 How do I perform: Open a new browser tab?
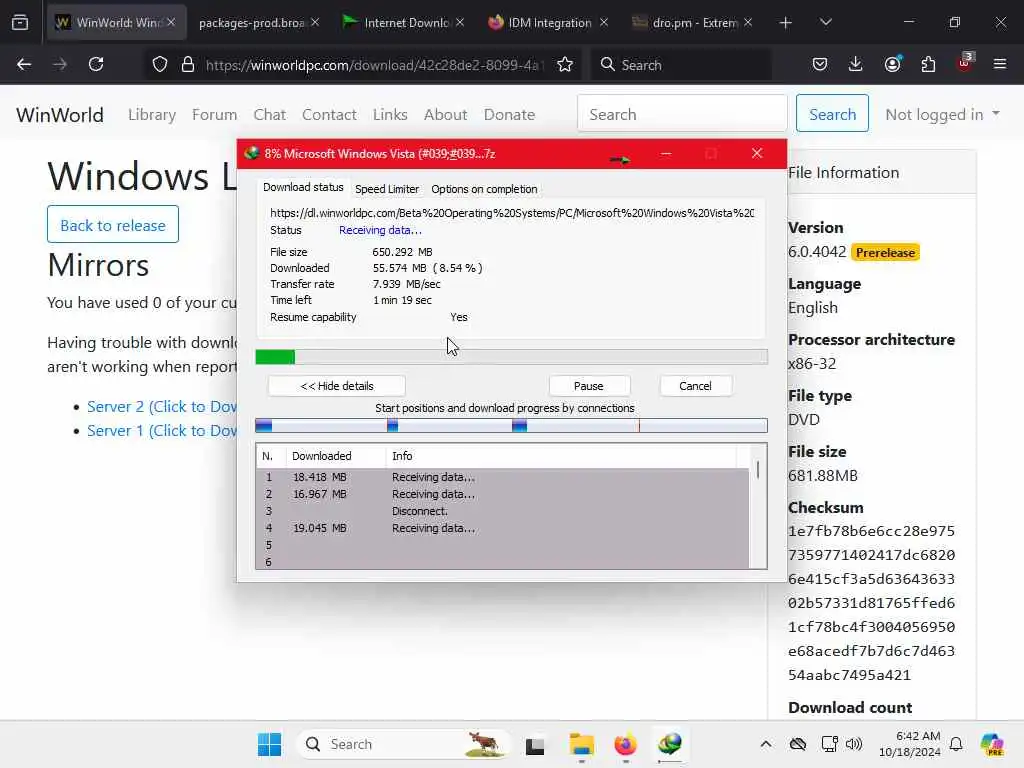[786, 23]
